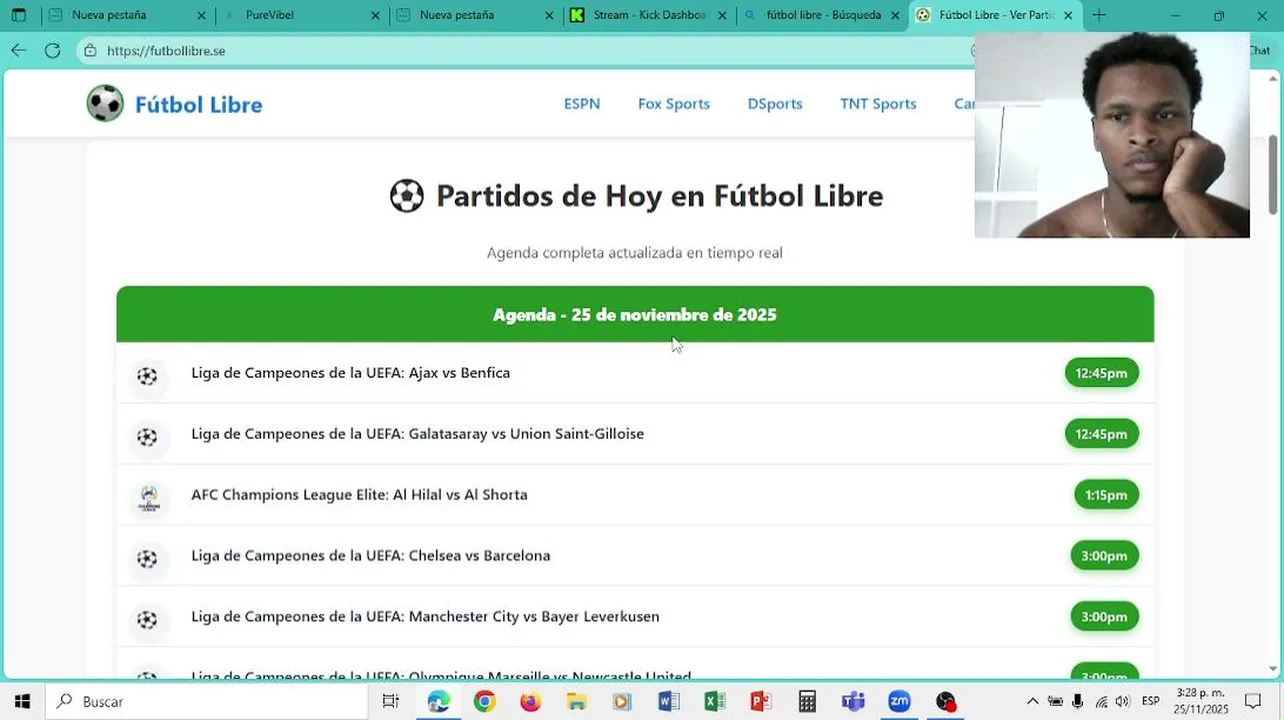
Task: Click the Fútbol Libre site title
Action: [199, 105]
